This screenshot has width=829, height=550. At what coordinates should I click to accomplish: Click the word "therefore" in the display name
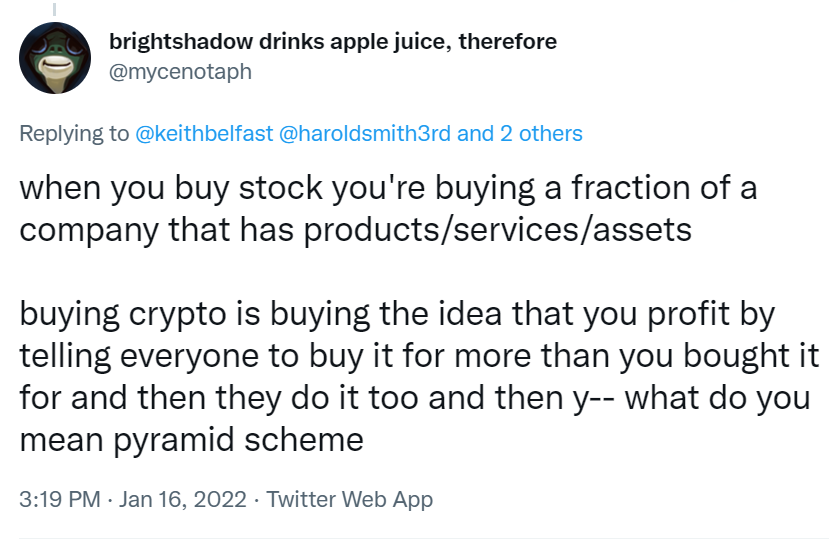coord(508,42)
